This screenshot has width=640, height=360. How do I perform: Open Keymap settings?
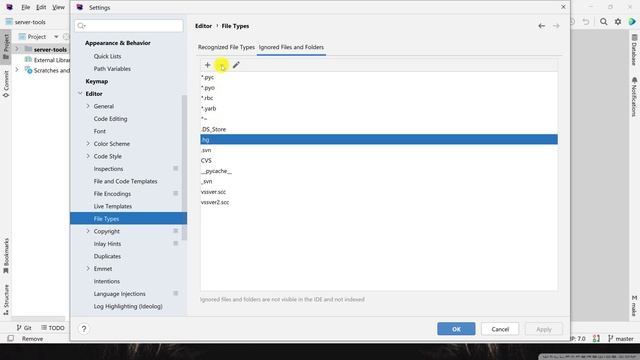[x=97, y=81]
